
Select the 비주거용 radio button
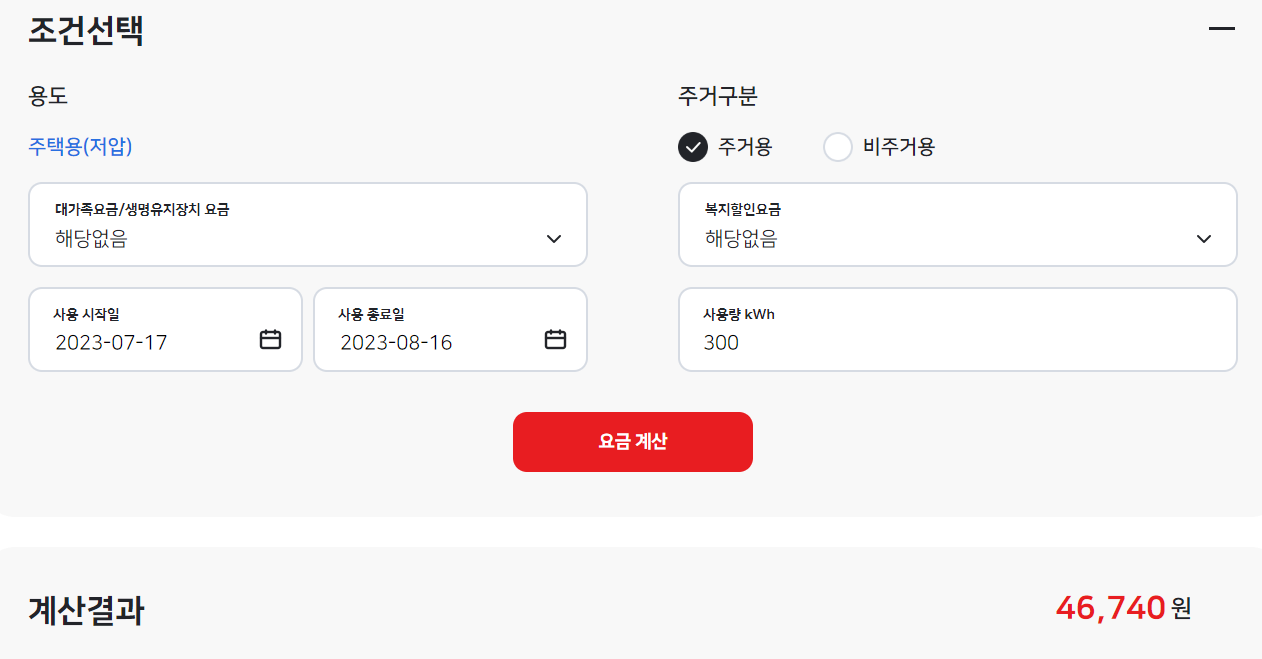coord(837,147)
